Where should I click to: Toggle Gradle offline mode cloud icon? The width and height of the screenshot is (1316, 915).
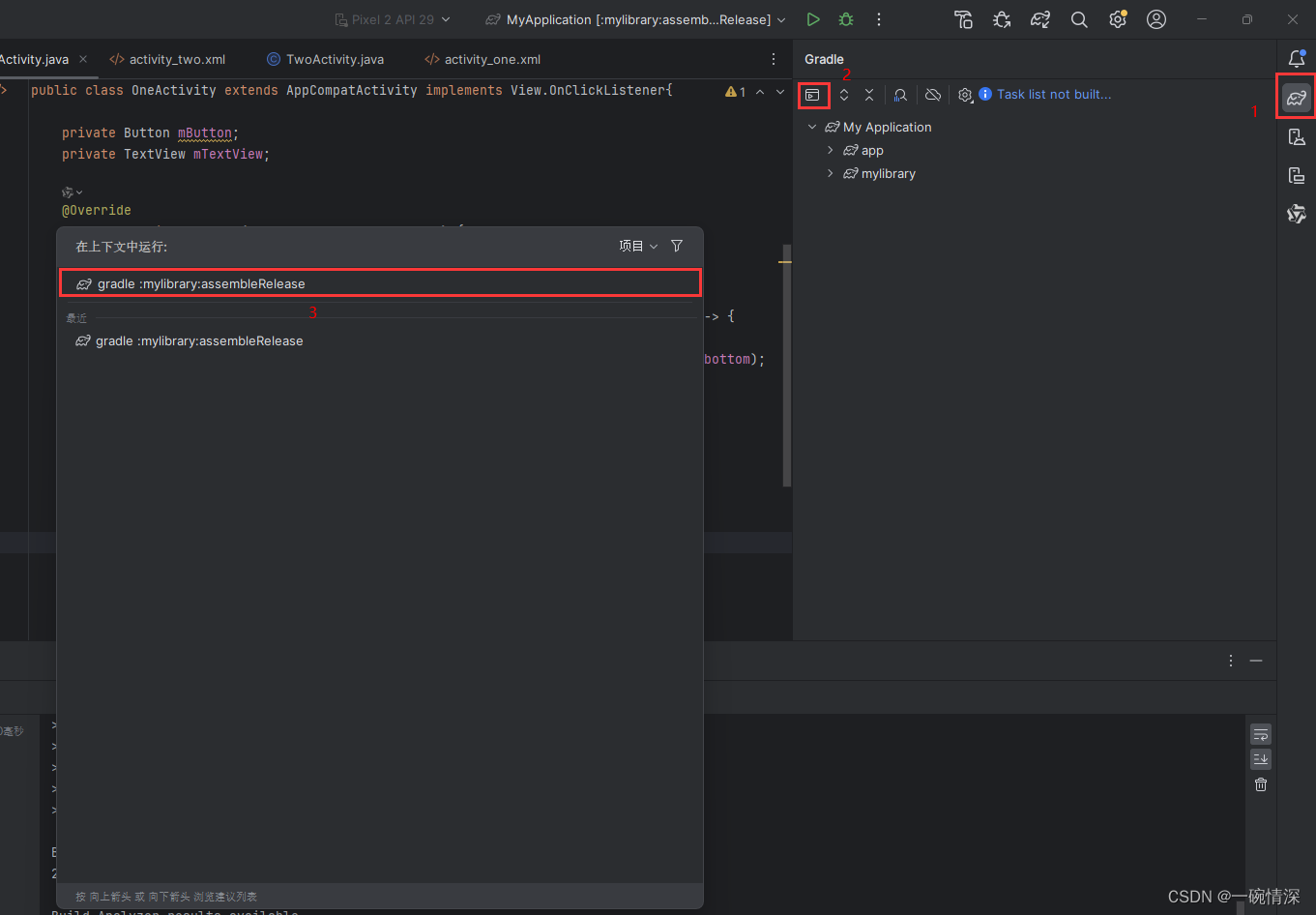pyautogui.click(x=933, y=95)
